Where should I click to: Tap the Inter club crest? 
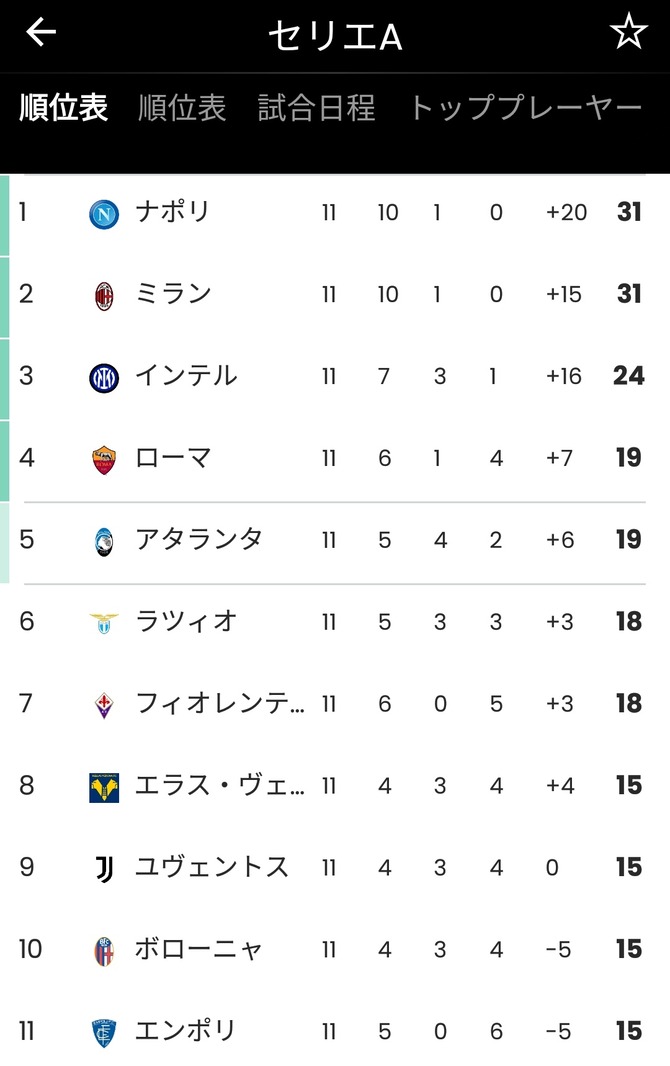point(104,378)
